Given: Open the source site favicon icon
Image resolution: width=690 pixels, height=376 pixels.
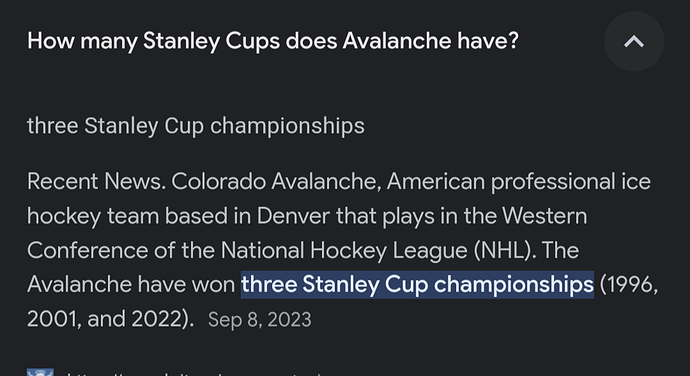Looking at the screenshot, I should click(40, 372).
